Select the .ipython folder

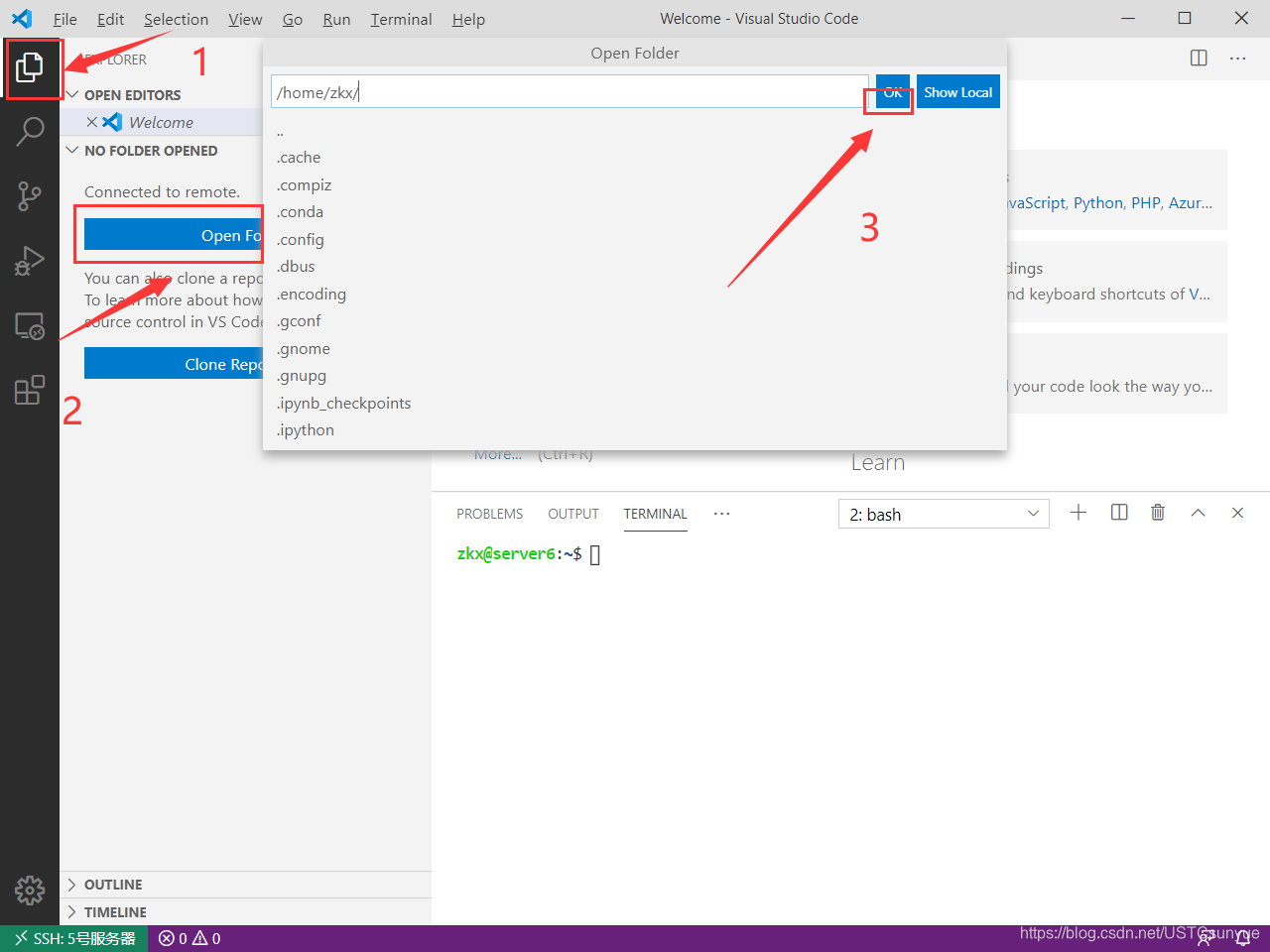coord(635,430)
